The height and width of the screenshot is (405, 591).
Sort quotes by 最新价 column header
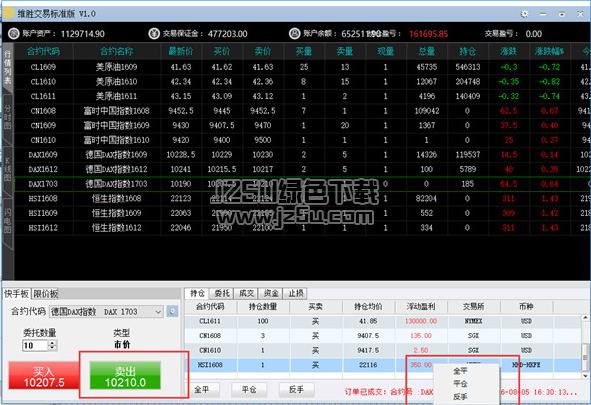coord(181,51)
